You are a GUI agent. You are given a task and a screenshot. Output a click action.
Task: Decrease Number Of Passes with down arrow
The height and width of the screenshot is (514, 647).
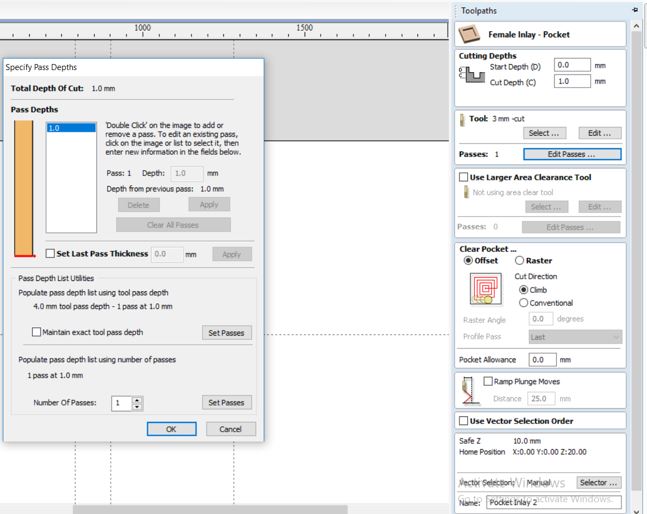click(137, 407)
